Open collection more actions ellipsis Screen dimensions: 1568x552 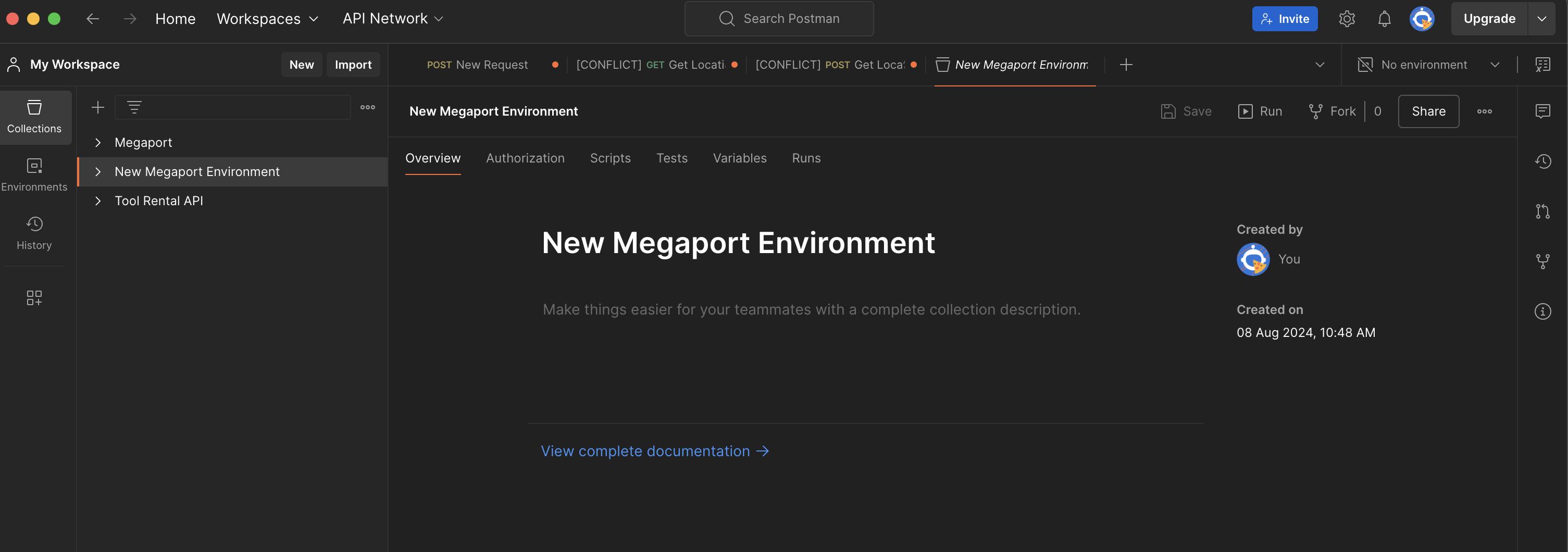click(1485, 111)
